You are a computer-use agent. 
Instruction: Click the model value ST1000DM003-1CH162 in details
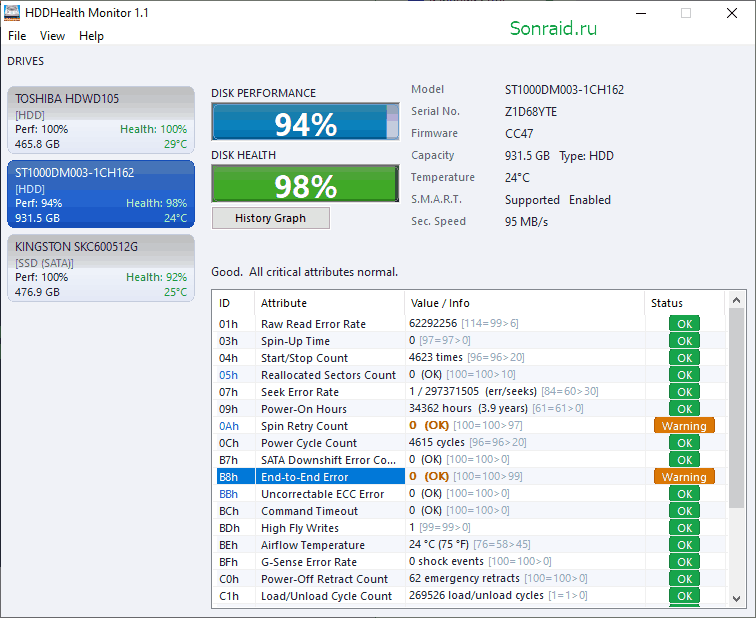pyautogui.click(x=564, y=90)
